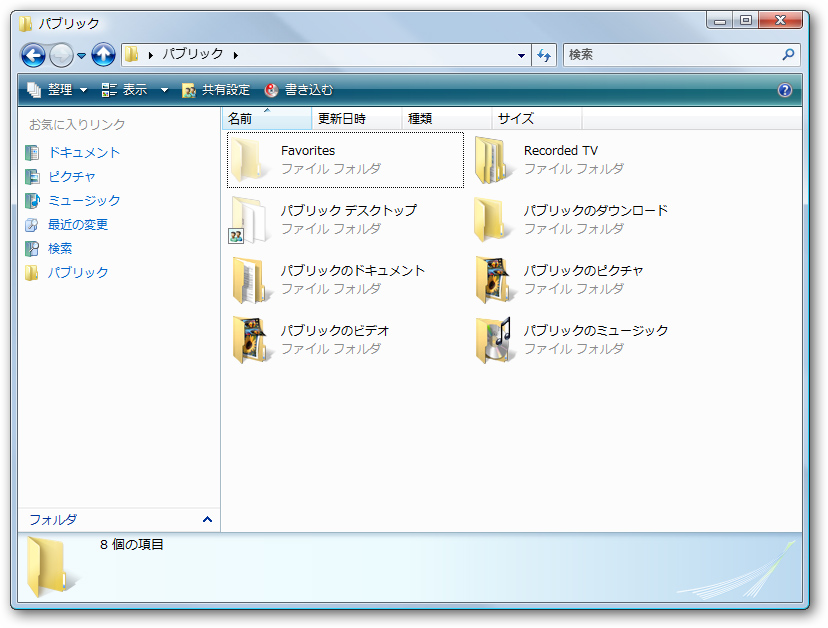The width and height of the screenshot is (828, 628).
Task: Click 最近の変更 sidebar icon
Action: click(32, 224)
